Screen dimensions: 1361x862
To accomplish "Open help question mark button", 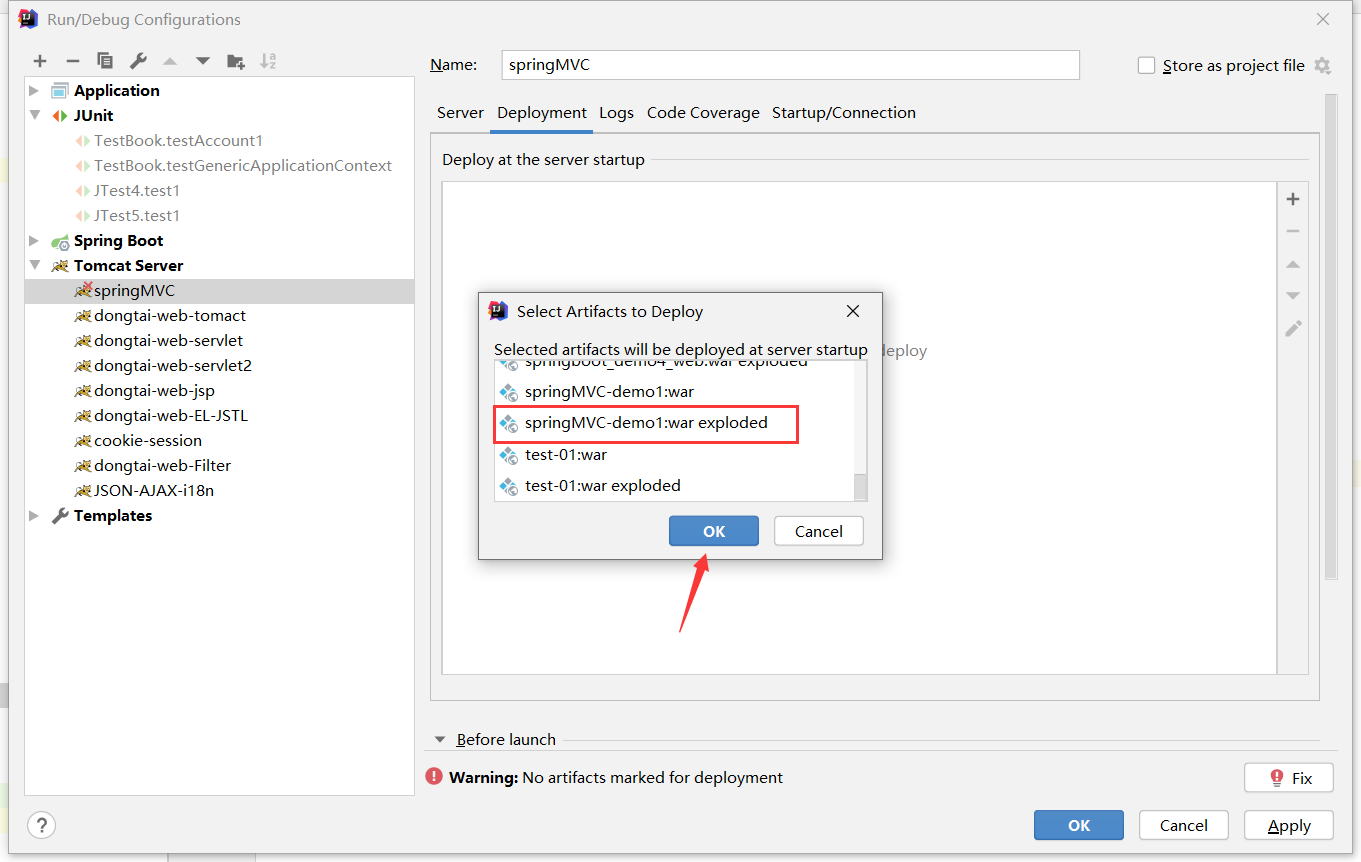I will pos(41,825).
